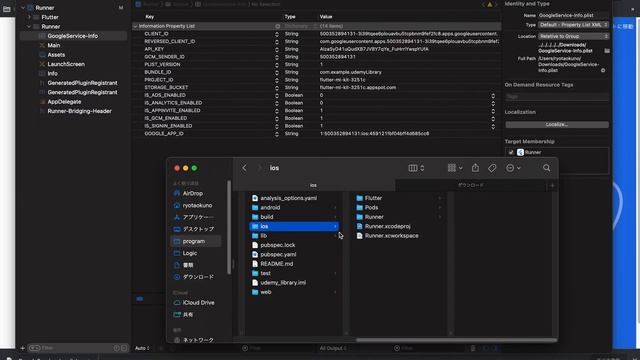Select pubspec.yaml in Finder

(278, 254)
